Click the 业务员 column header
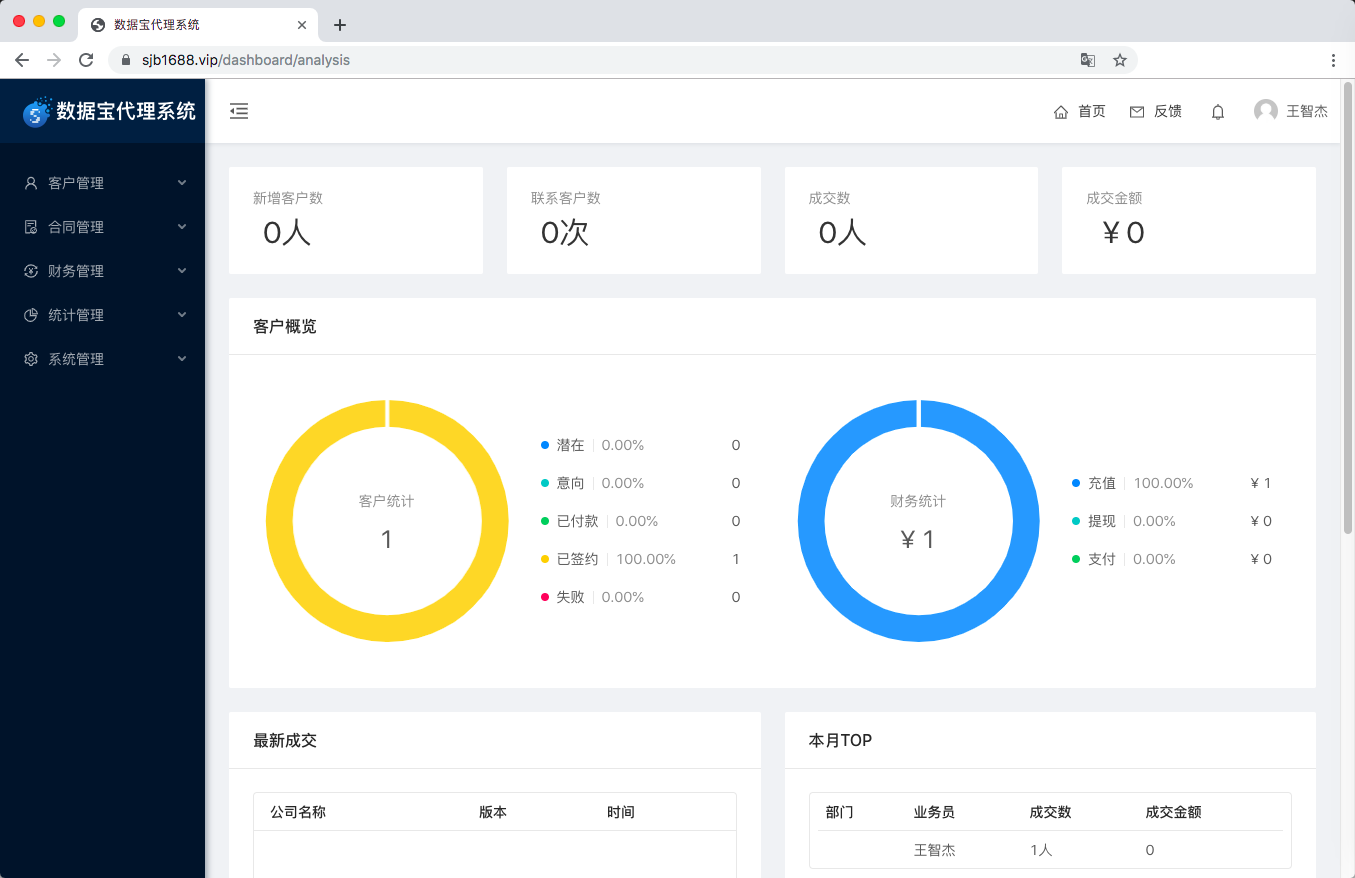 934,812
